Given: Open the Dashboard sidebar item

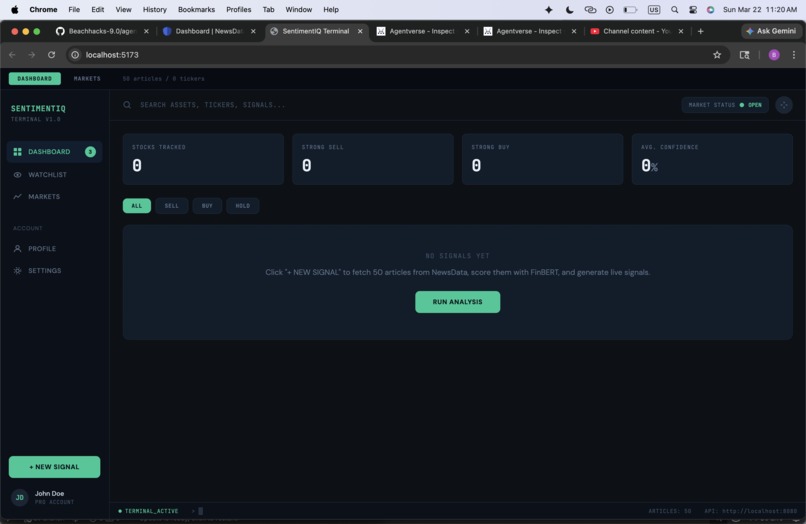Looking at the screenshot, I should (x=54, y=152).
